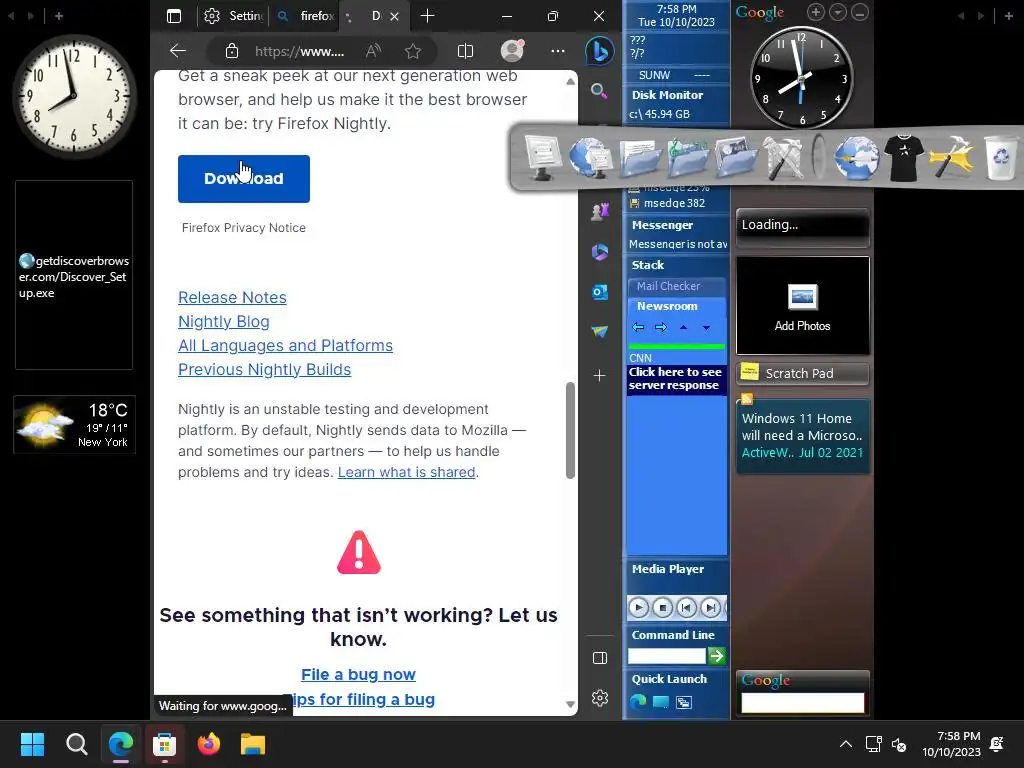The height and width of the screenshot is (768, 1024).
Task: Open the Nightly Blog link
Action: [x=224, y=321]
